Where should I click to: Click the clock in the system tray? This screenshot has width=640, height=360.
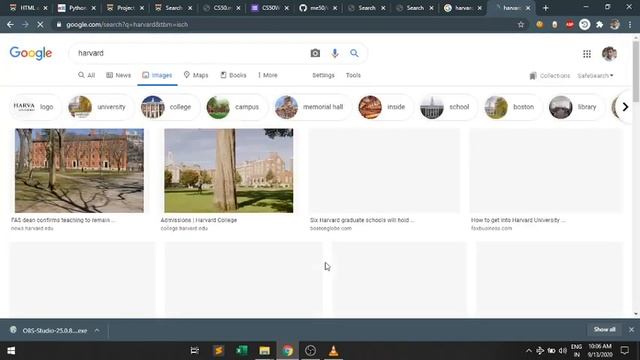600,350
